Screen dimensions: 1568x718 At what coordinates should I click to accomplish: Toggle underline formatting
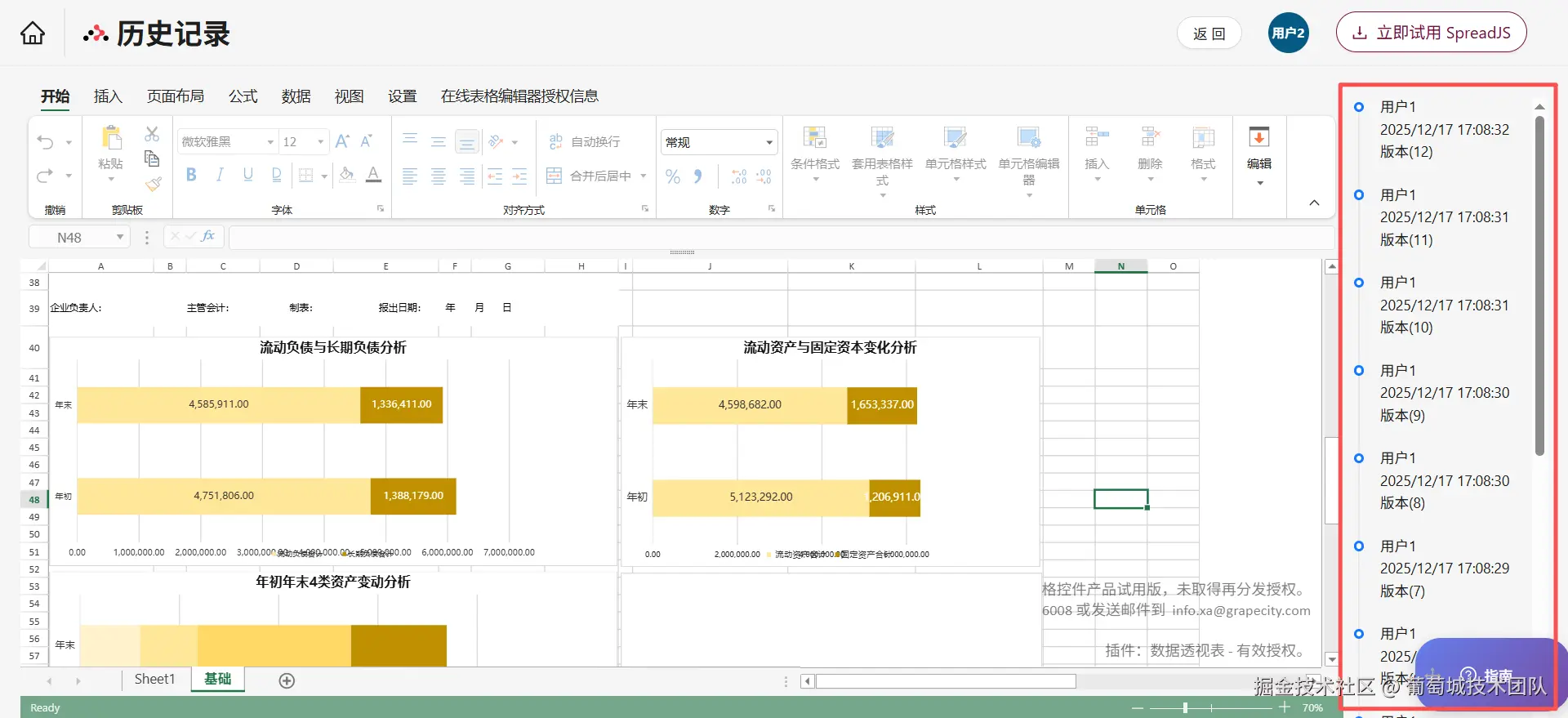(x=248, y=175)
